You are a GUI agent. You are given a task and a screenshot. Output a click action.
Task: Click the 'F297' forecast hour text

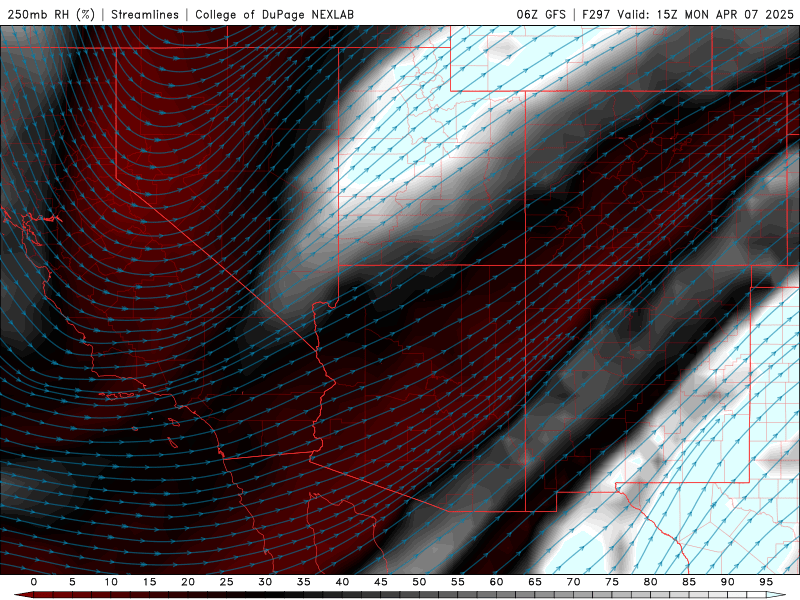click(596, 14)
